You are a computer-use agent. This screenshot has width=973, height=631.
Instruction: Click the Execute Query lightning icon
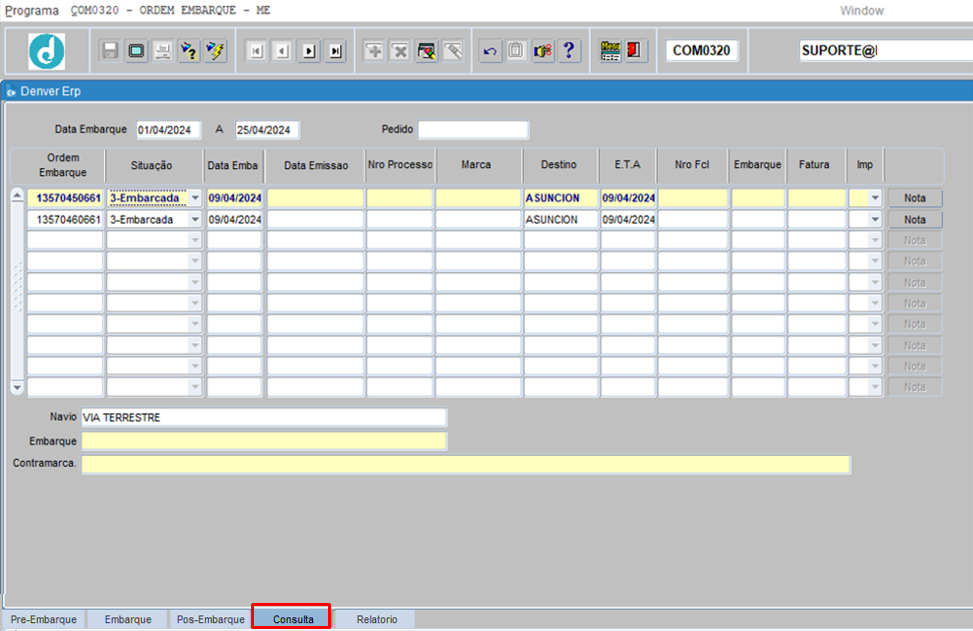(x=215, y=51)
